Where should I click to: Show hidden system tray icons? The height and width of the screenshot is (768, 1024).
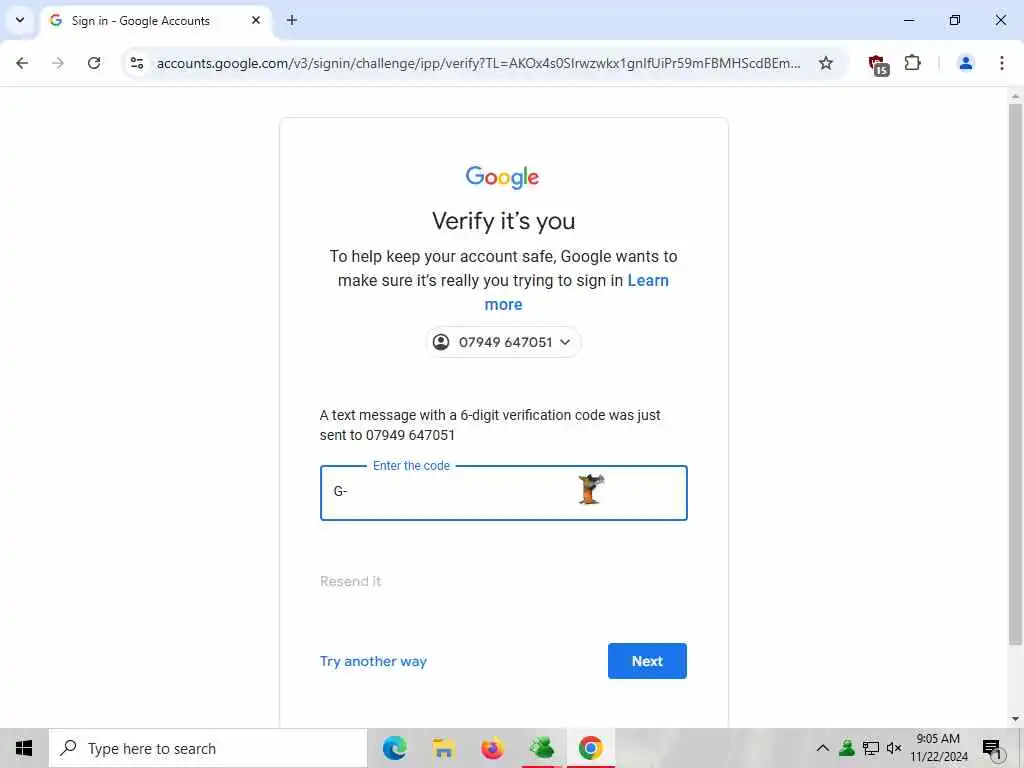[822, 748]
